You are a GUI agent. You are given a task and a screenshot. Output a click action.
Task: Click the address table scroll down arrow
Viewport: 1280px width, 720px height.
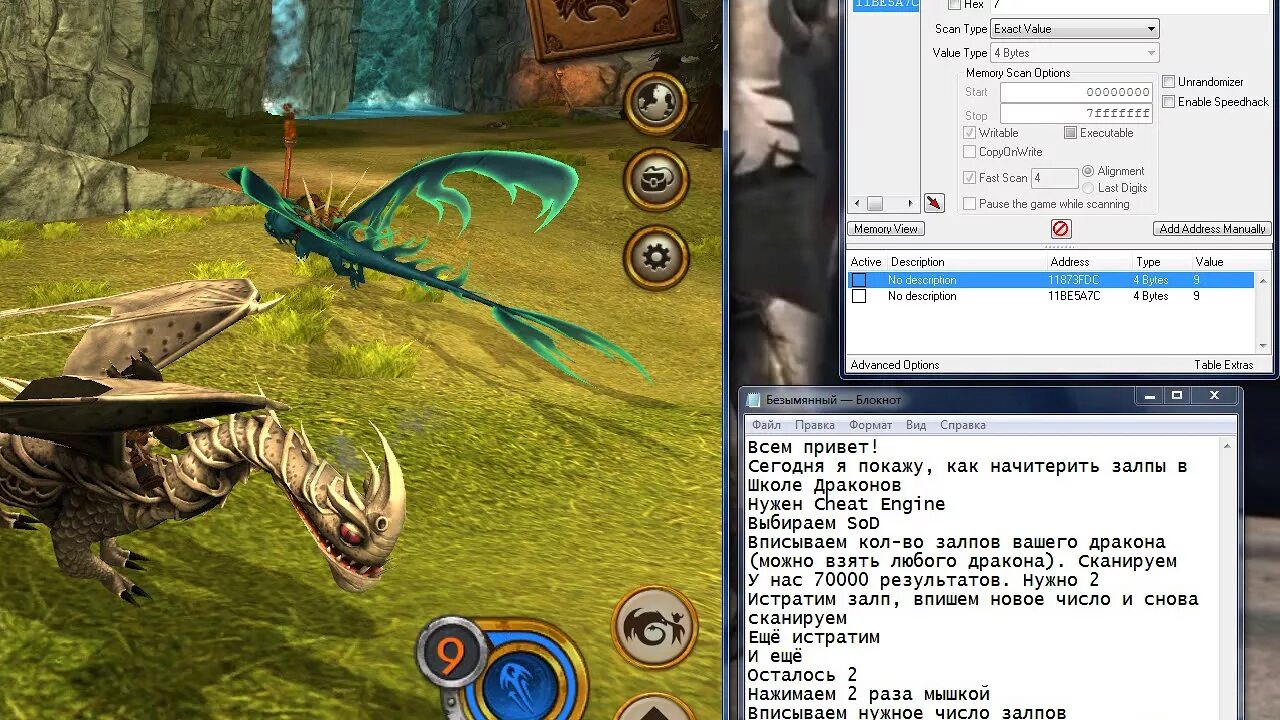(1263, 346)
